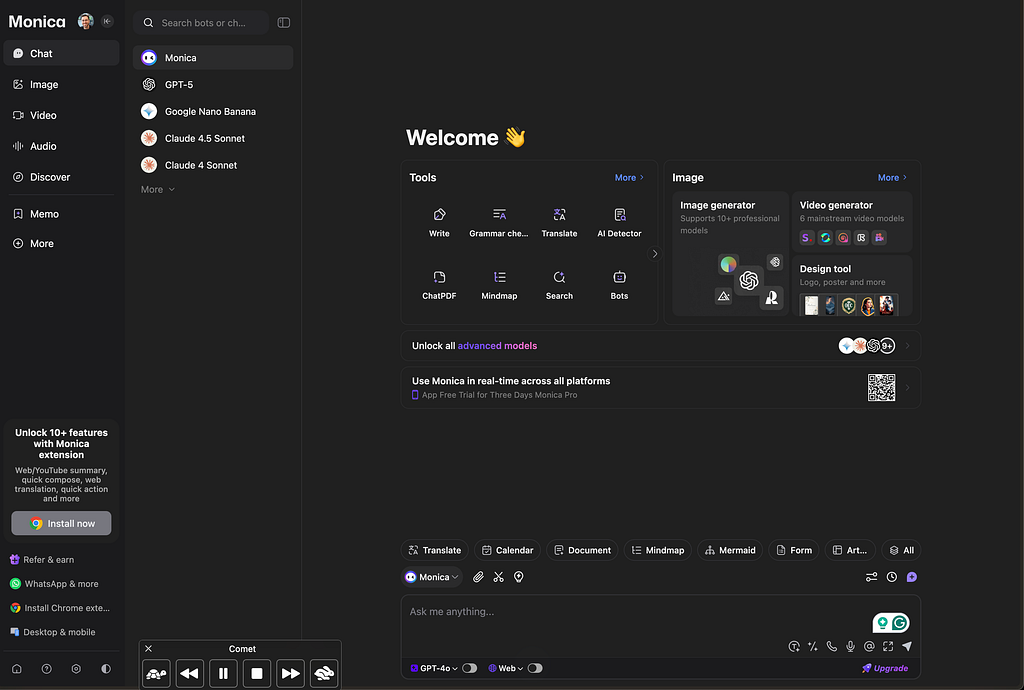
Task: Open Refer & earn link
Action: point(42,559)
